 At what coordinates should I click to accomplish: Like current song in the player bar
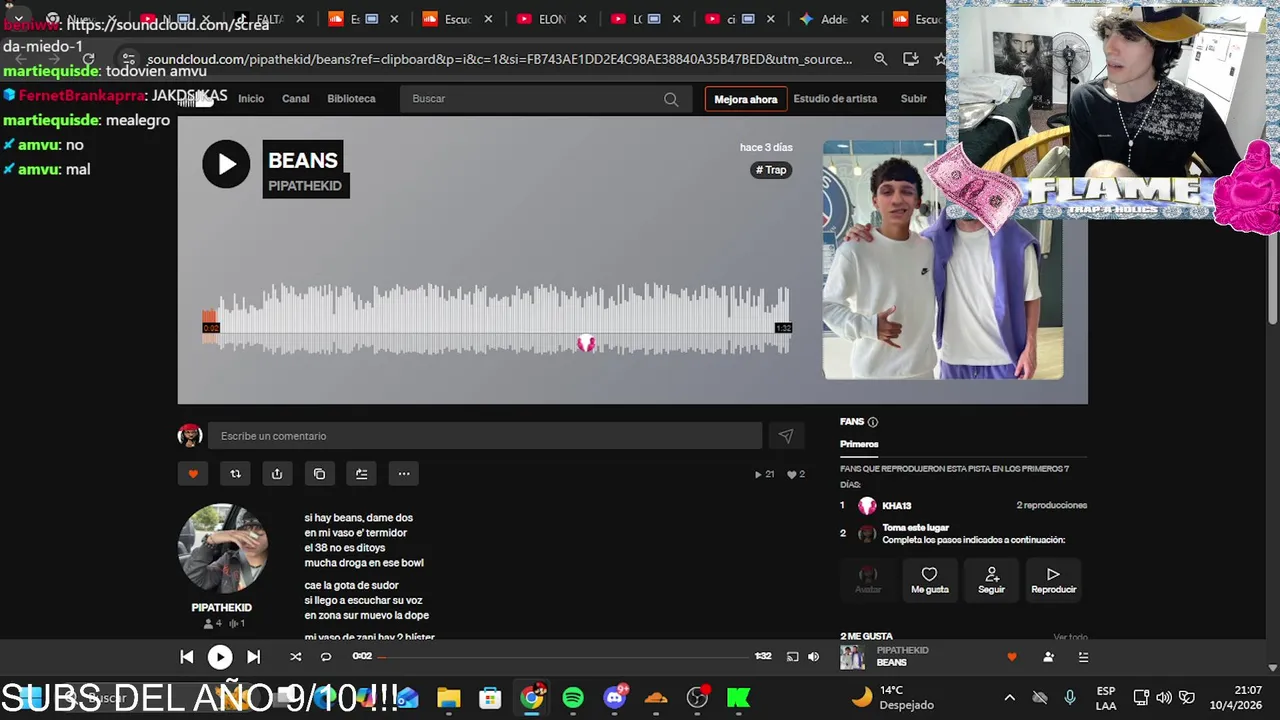[1011, 657]
